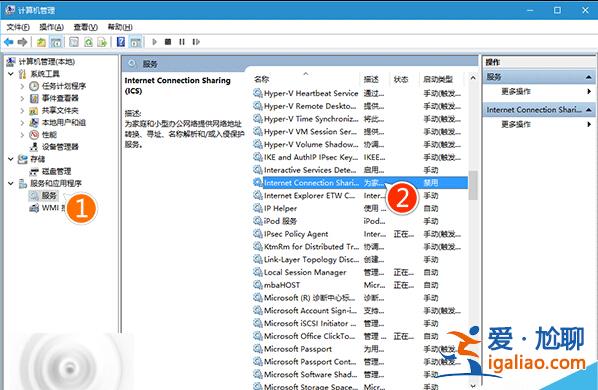Screen dimensions: 598x390
Task: Select IKE and AuthIP IPsec Key... row
Action: (360, 157)
